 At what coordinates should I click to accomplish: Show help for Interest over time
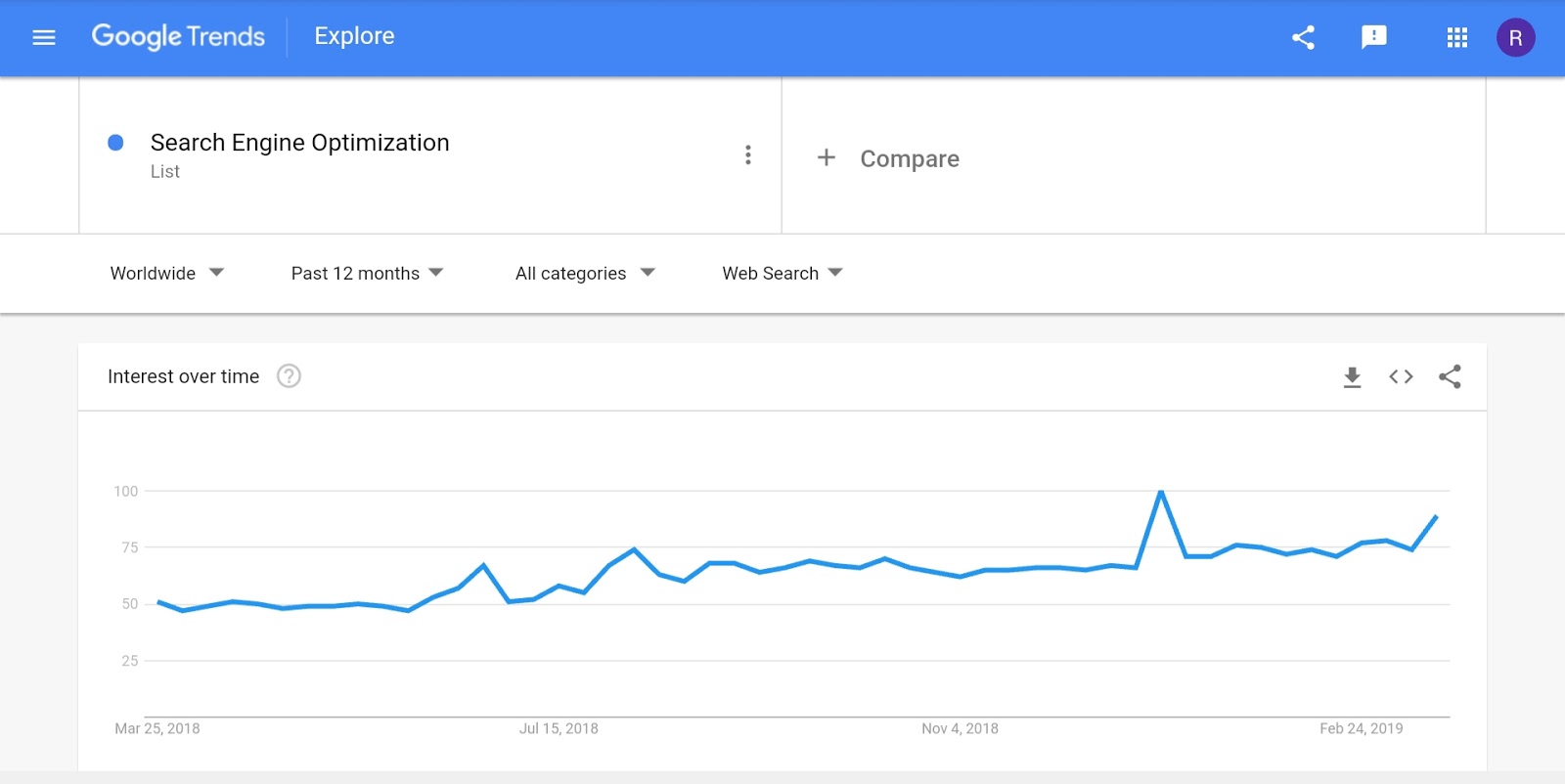pyautogui.click(x=289, y=376)
